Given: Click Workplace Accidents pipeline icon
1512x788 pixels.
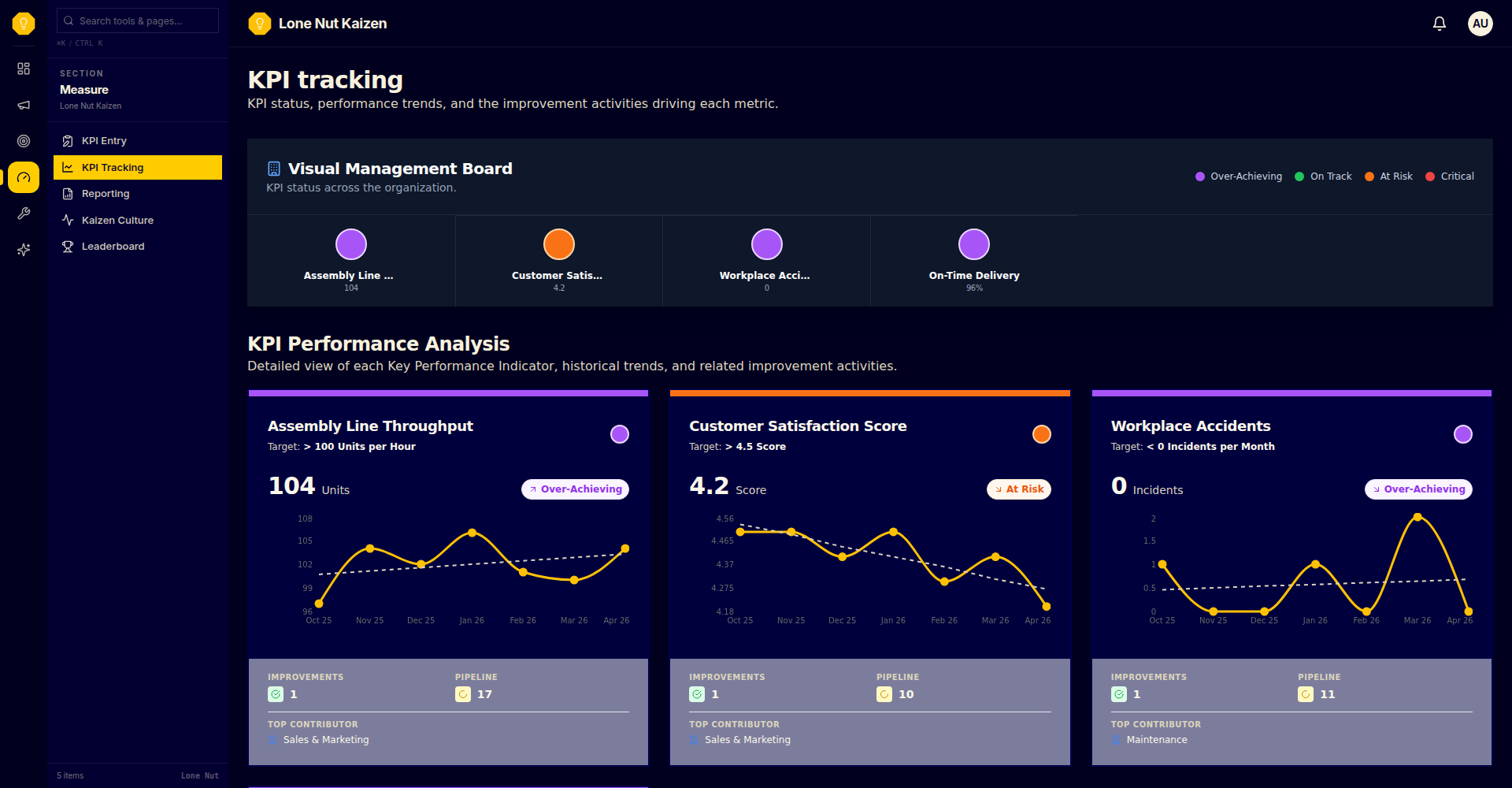Looking at the screenshot, I should [x=1306, y=694].
